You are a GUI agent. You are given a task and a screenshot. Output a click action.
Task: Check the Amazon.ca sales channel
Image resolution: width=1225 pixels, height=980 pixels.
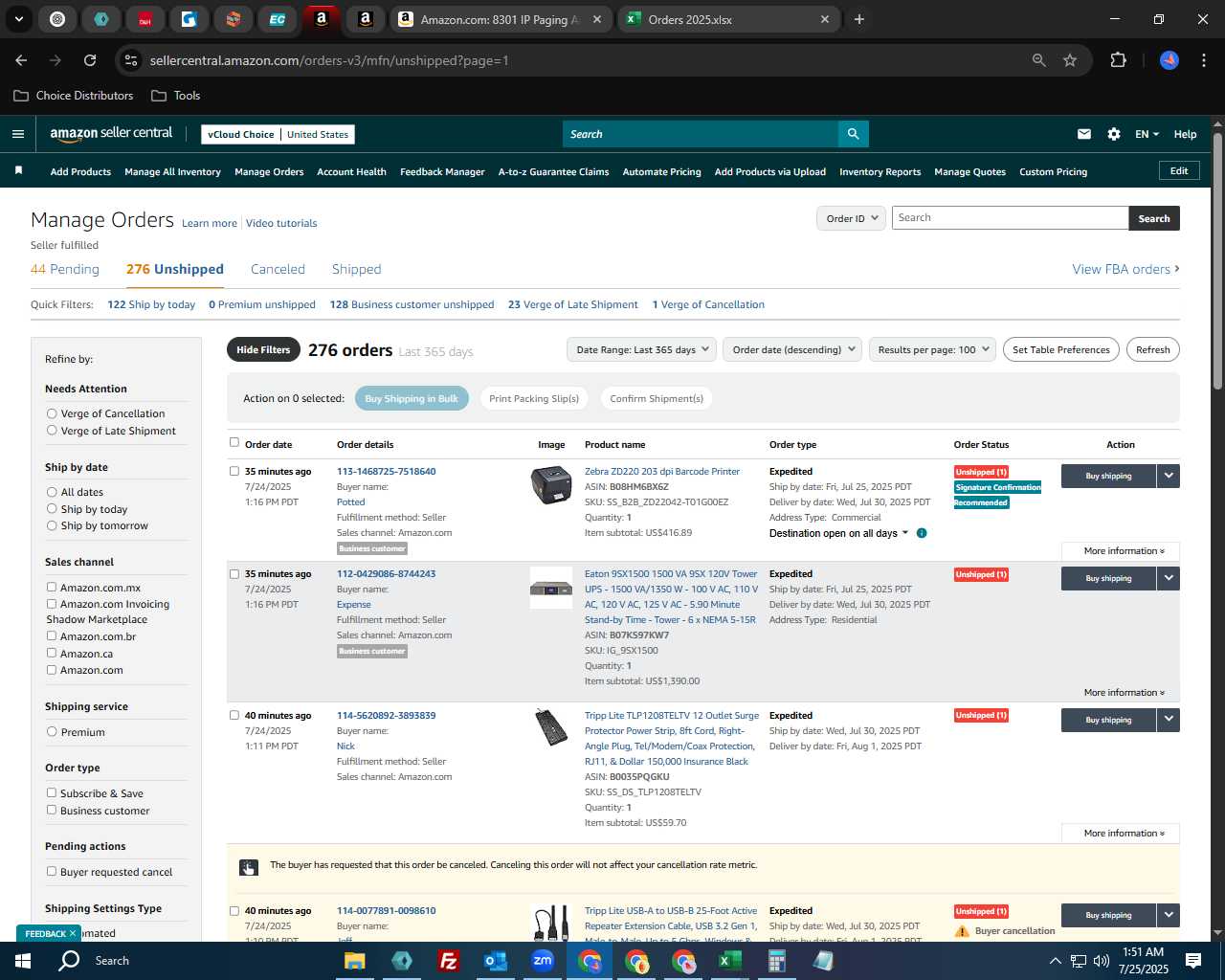tap(52, 653)
